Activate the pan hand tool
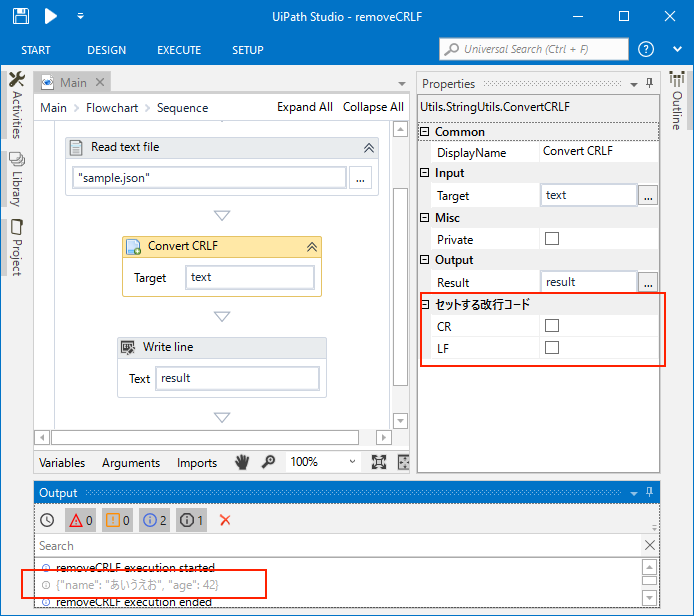 click(242, 462)
